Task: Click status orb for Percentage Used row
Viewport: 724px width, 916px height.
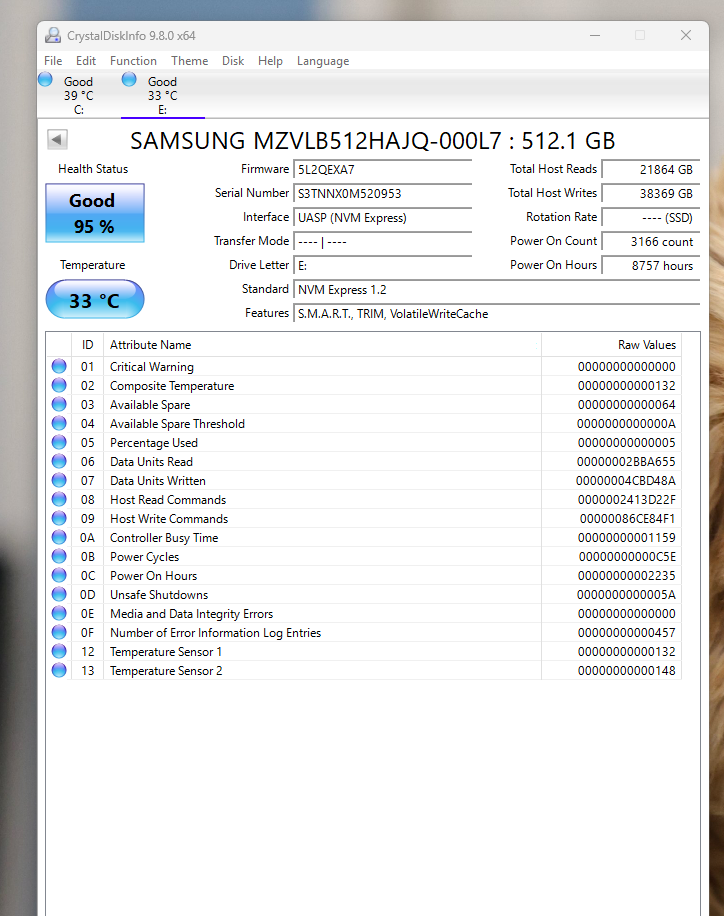Action: 59,442
